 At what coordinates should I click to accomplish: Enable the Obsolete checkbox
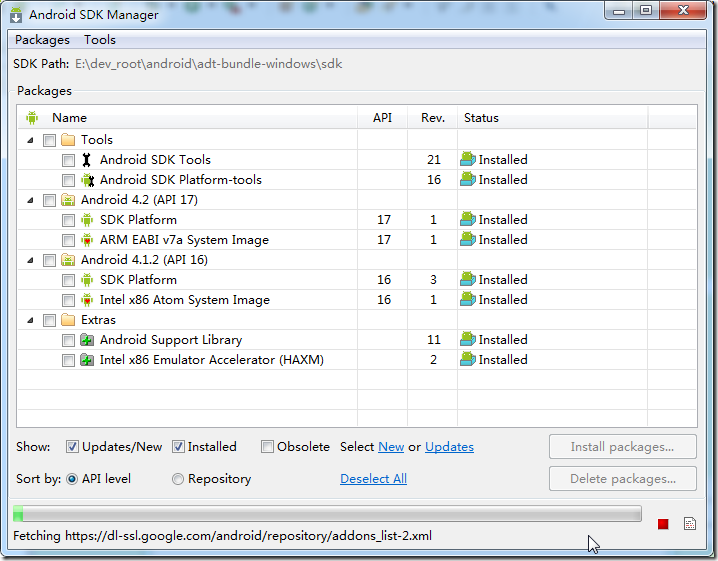pyautogui.click(x=267, y=447)
